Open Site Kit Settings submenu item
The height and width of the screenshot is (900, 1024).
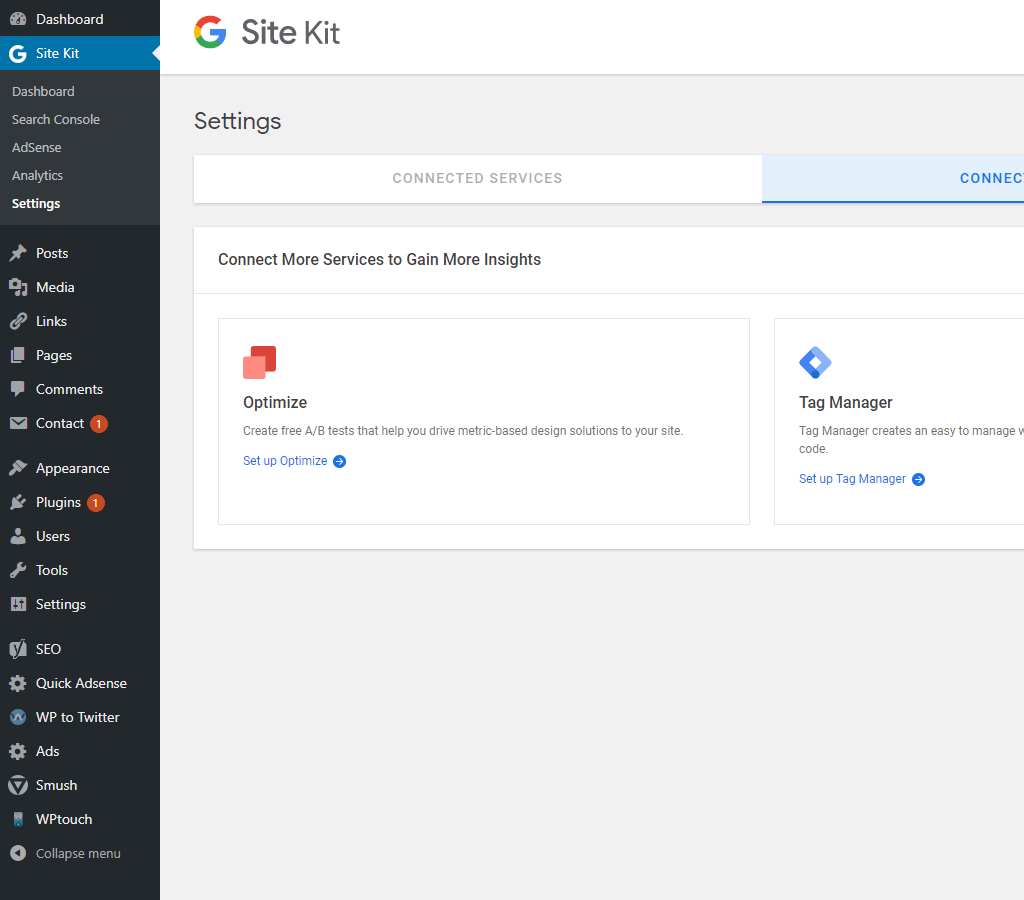[x=36, y=204]
